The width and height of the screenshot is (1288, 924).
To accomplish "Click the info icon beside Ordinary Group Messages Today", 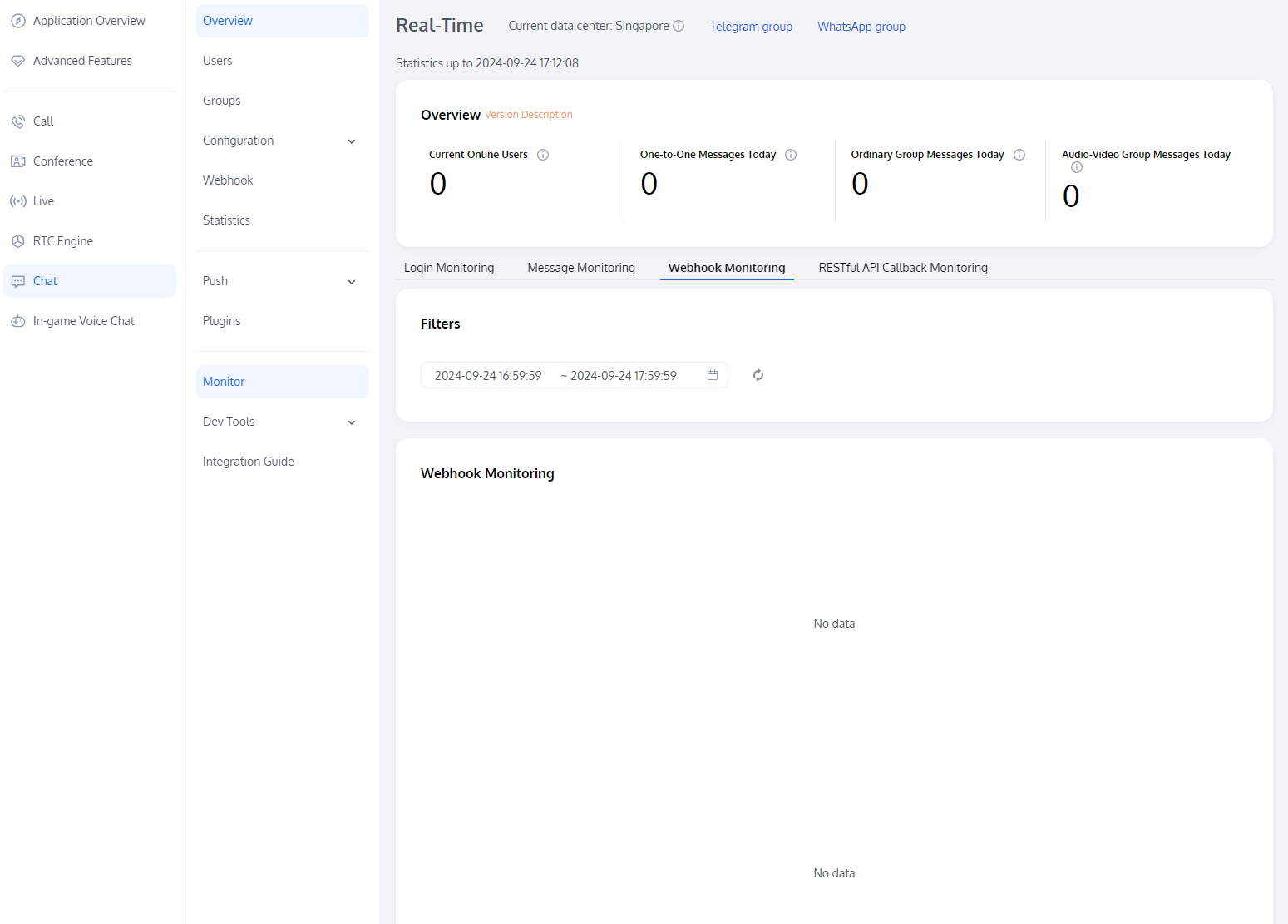I will click(1019, 155).
